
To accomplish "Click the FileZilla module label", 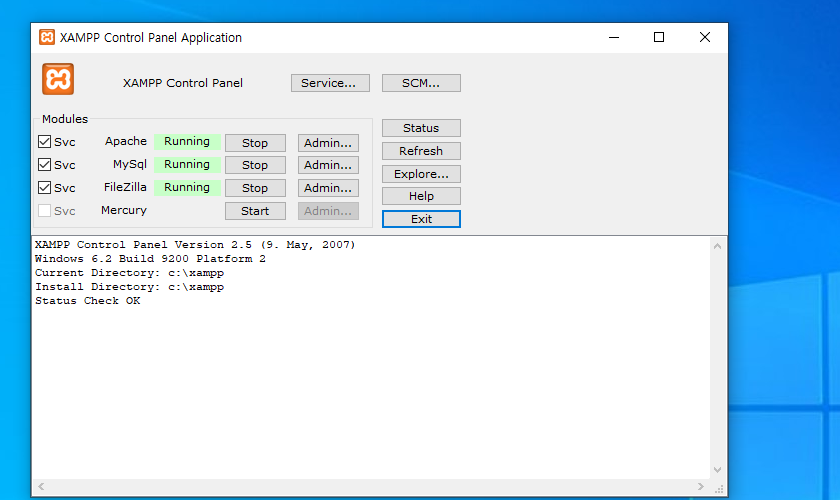I will [x=125, y=187].
